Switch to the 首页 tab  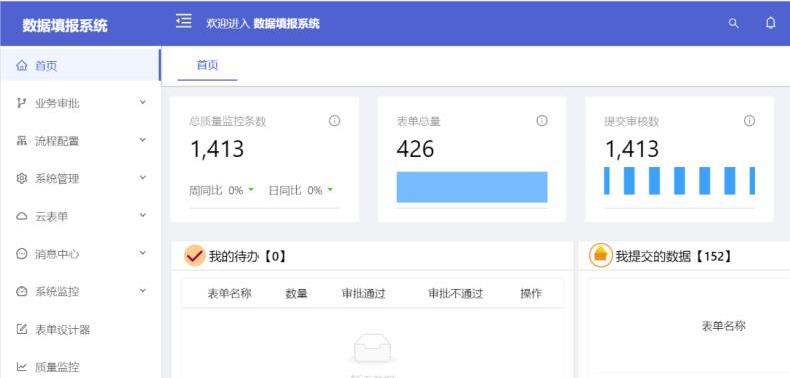pos(207,66)
